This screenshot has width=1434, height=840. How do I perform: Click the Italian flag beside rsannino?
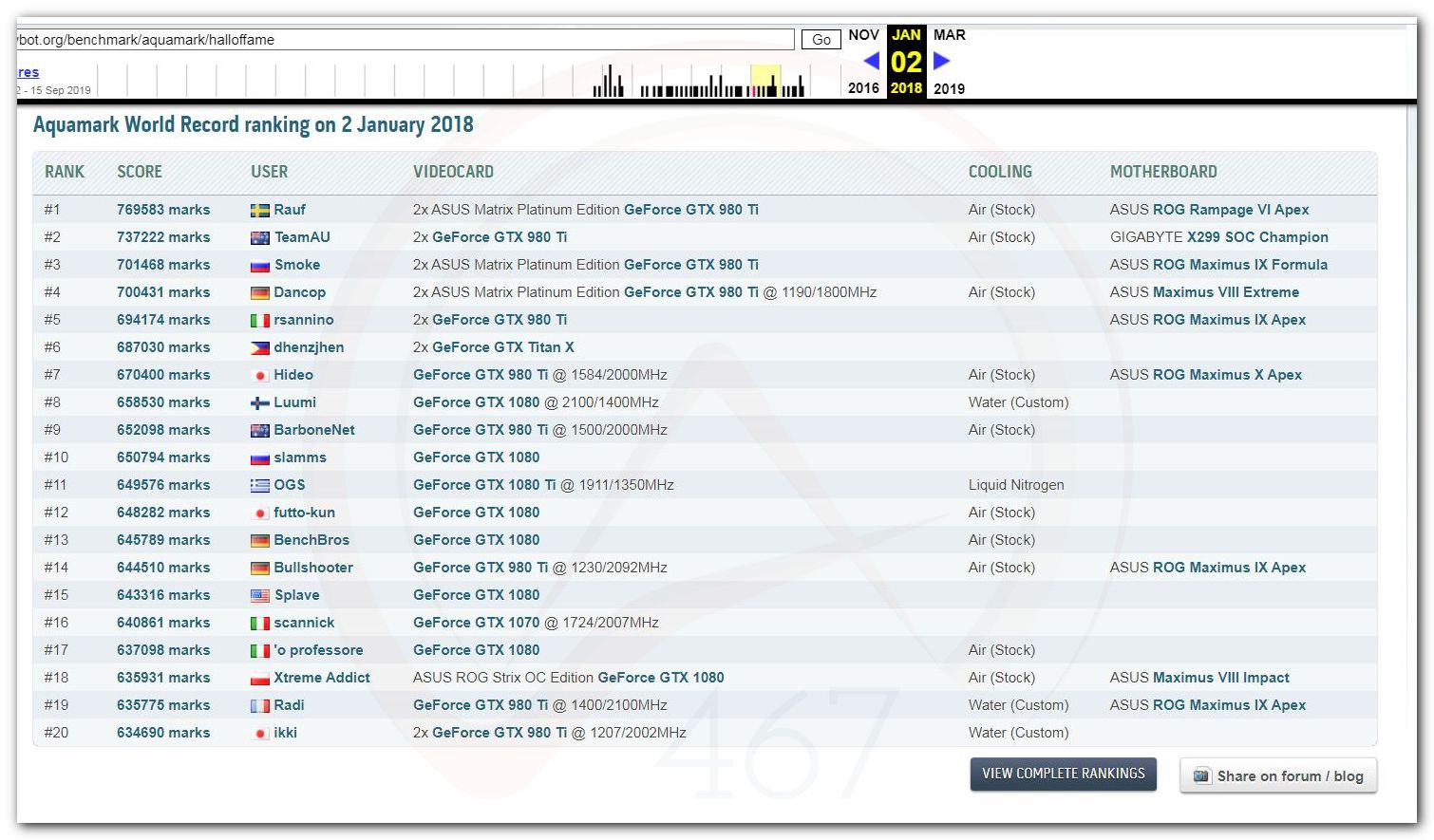tap(259, 321)
